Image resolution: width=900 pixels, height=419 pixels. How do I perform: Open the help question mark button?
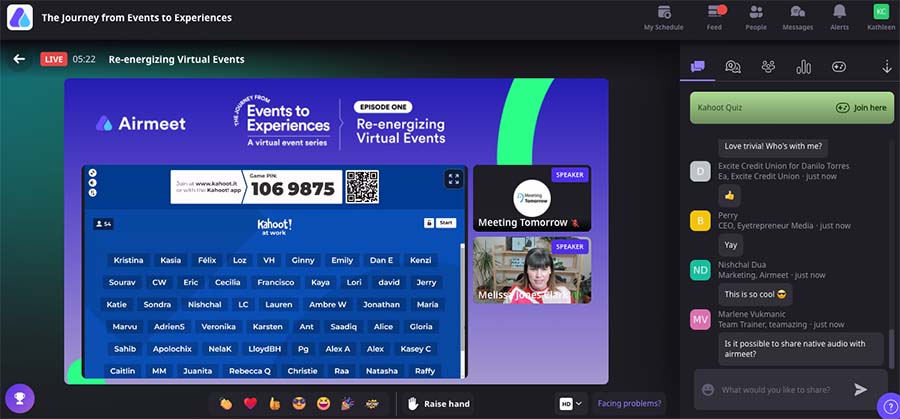888,406
